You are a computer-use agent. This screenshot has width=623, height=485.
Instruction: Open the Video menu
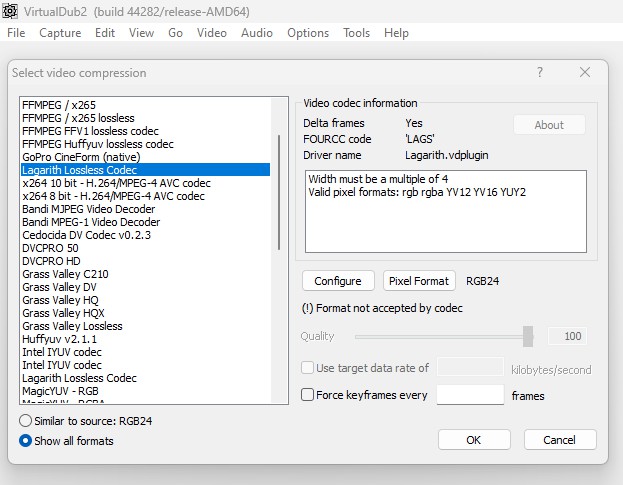[212, 33]
